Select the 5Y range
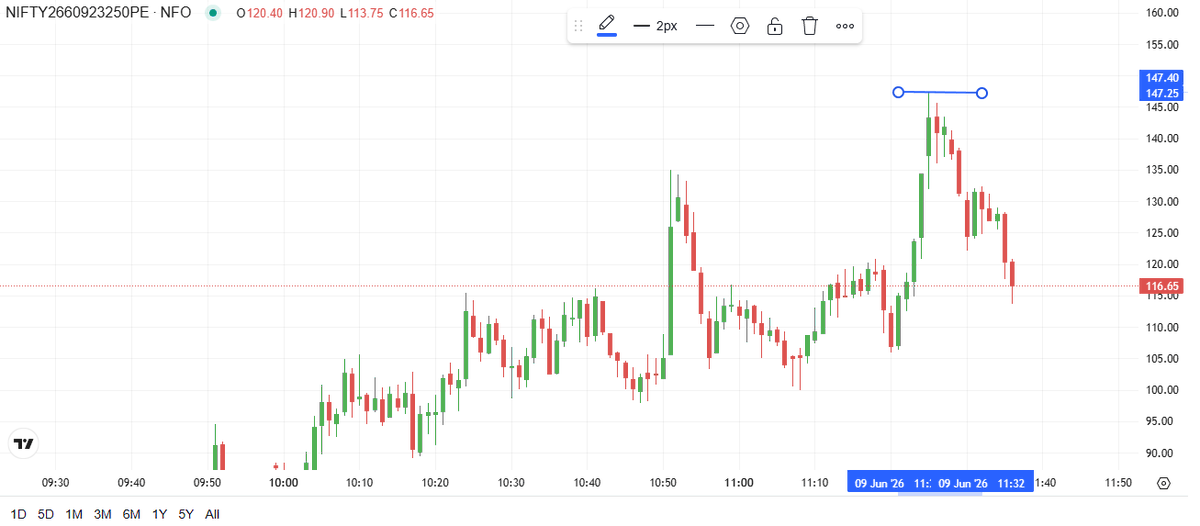The width and height of the screenshot is (1200, 526). pyautogui.click(x=185, y=514)
